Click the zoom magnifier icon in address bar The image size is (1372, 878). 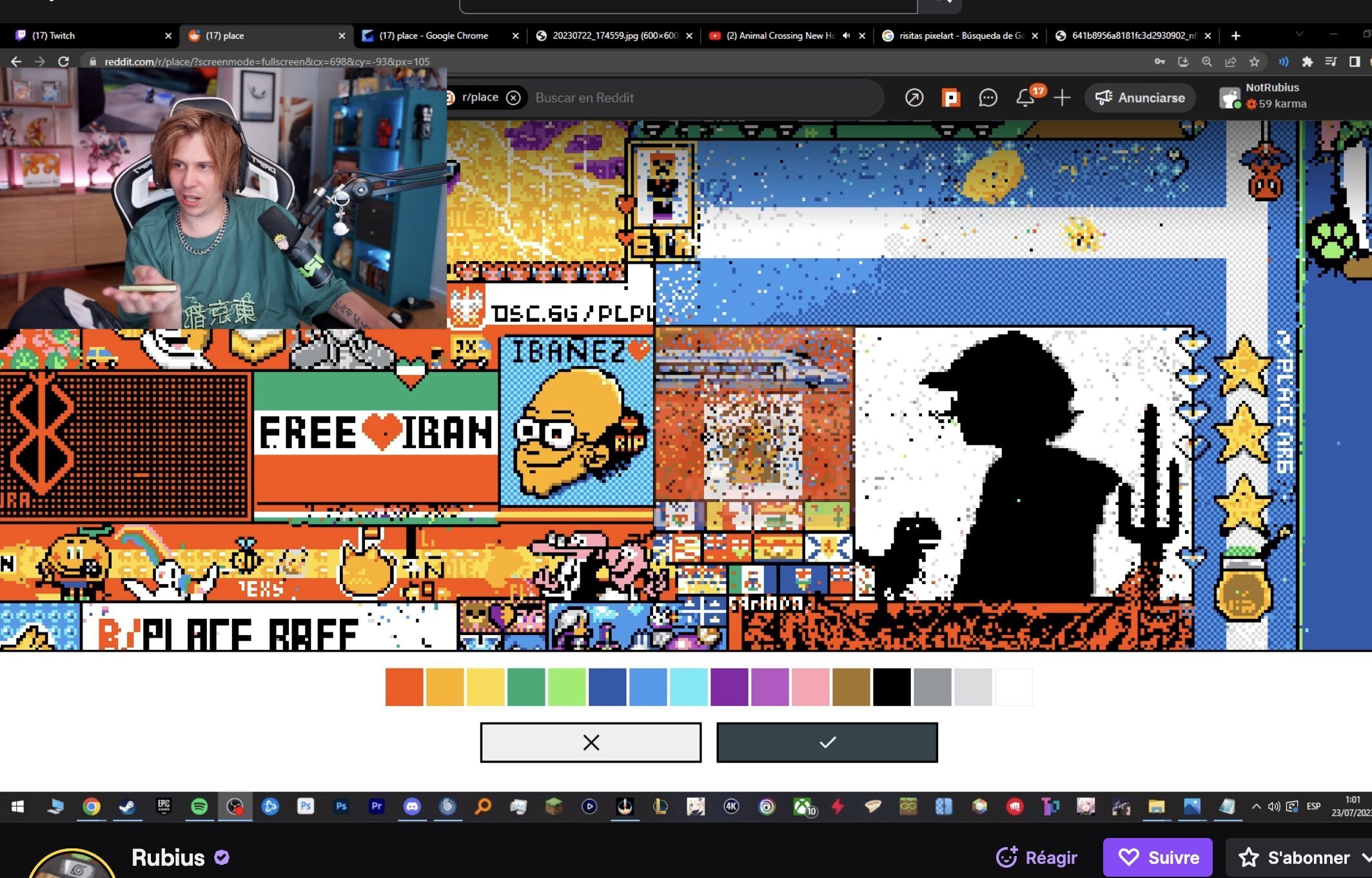click(1206, 61)
